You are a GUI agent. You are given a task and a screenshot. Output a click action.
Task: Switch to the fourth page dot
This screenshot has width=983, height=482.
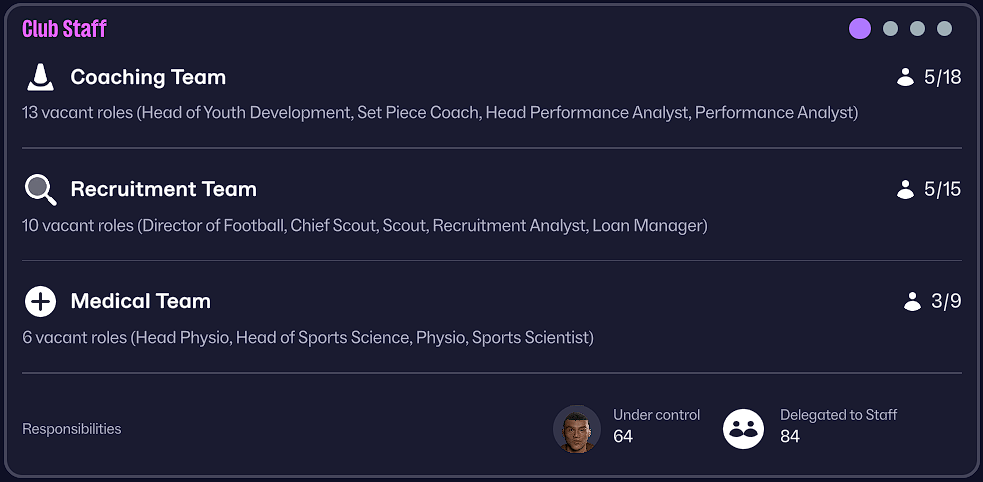(944, 29)
